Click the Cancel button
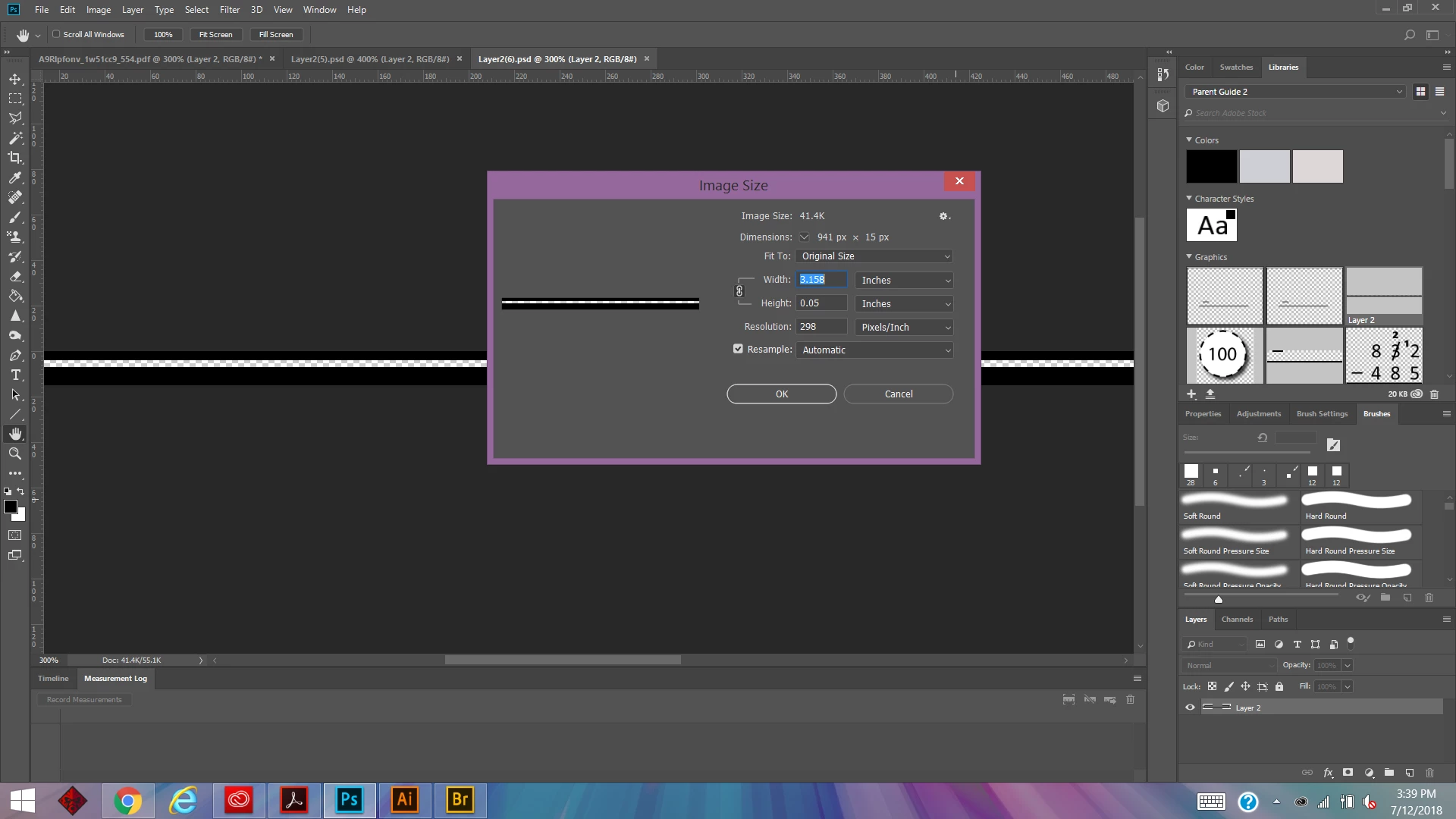 (x=898, y=394)
